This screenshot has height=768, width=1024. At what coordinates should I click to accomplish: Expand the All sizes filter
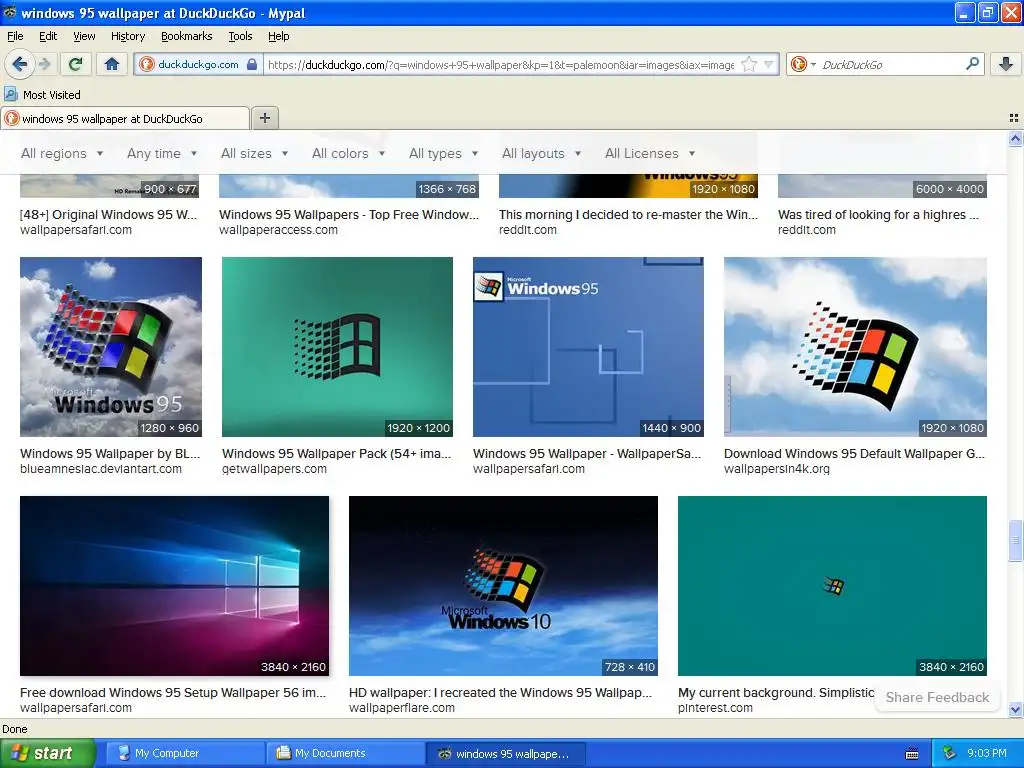tap(254, 153)
